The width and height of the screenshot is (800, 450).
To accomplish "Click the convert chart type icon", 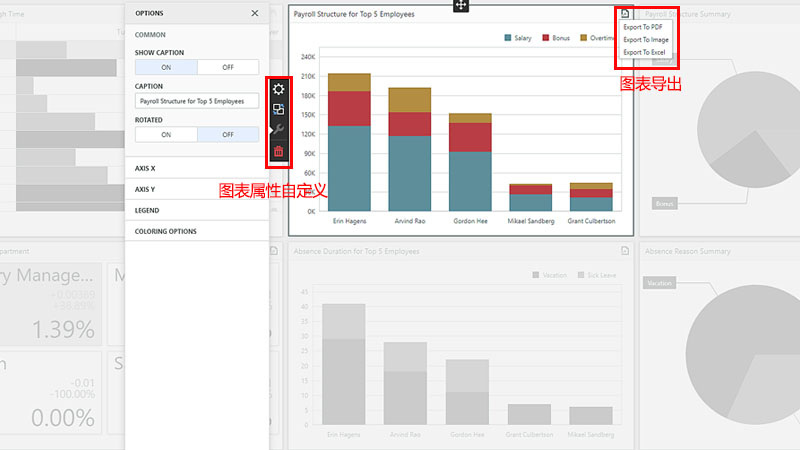I will [x=279, y=110].
